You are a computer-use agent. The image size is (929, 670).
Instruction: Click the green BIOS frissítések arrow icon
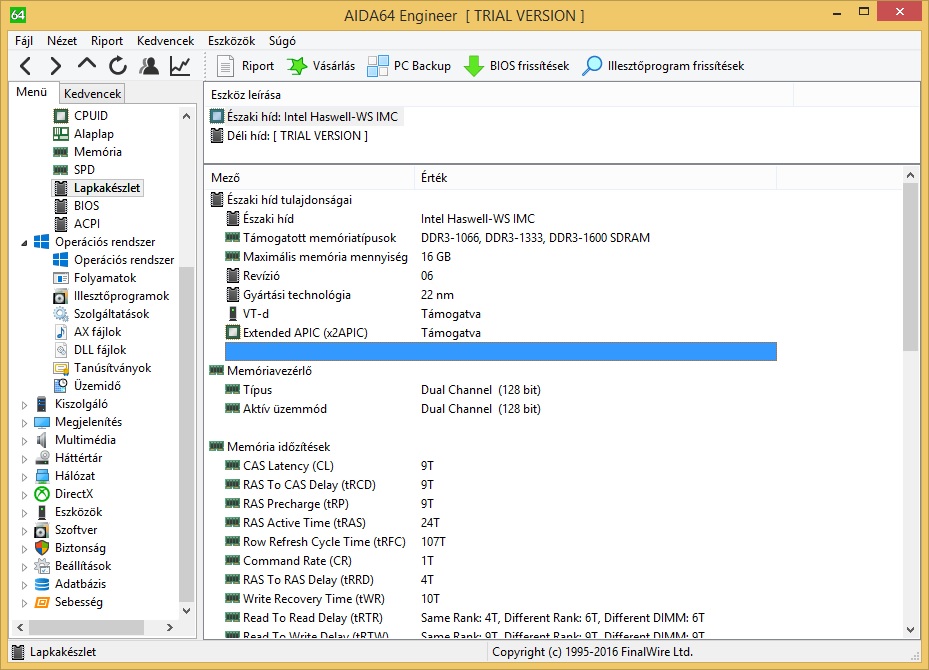tap(473, 66)
